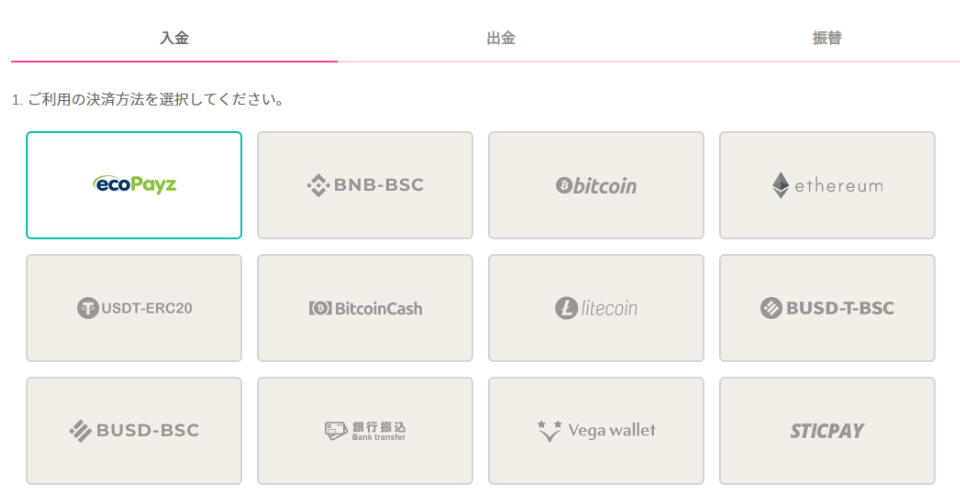The width and height of the screenshot is (960, 500).
Task: Pick ethereum as payment method
Action: pyautogui.click(x=827, y=185)
